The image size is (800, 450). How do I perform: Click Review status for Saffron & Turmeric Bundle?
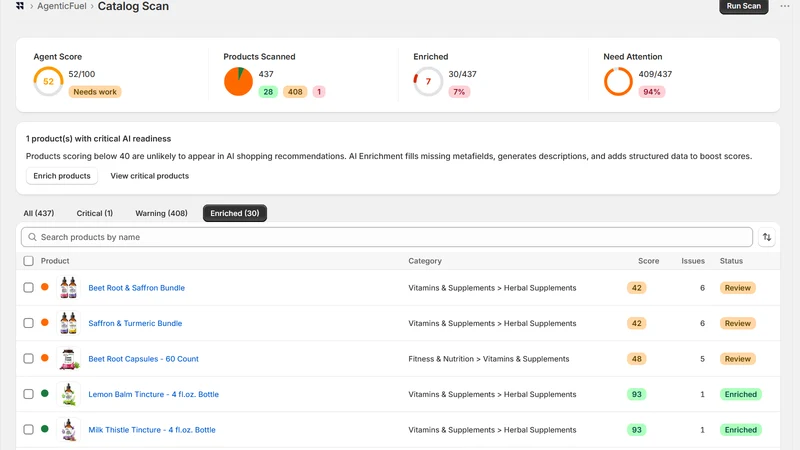[x=738, y=323]
